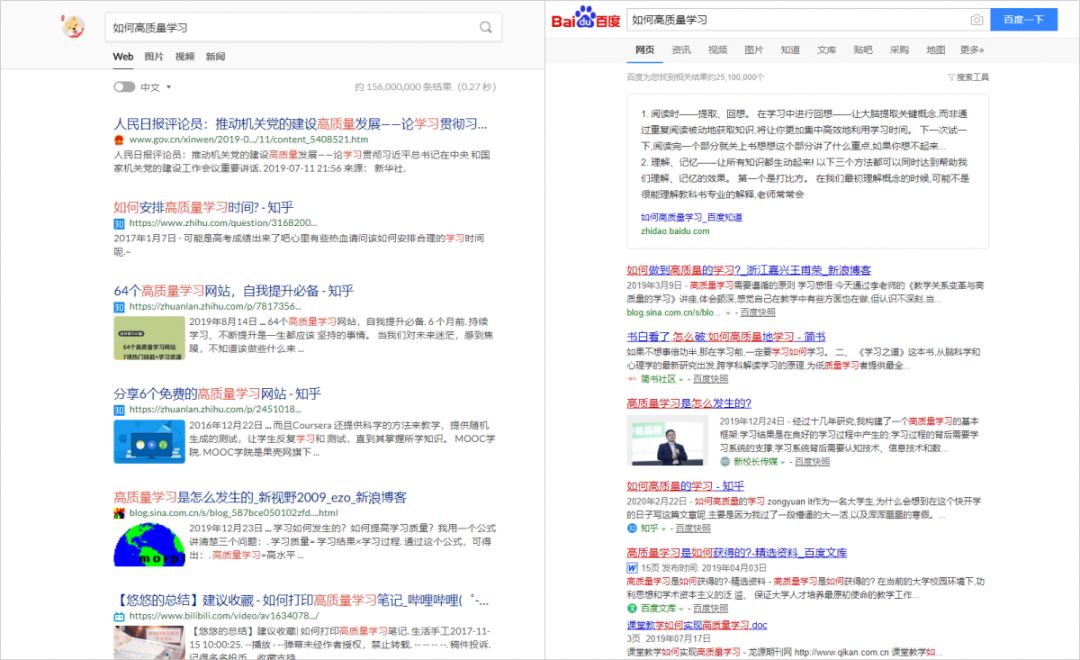This screenshot has height=660, width=1080.
Task: Switch the 中文 language toggle
Action: click(x=125, y=87)
